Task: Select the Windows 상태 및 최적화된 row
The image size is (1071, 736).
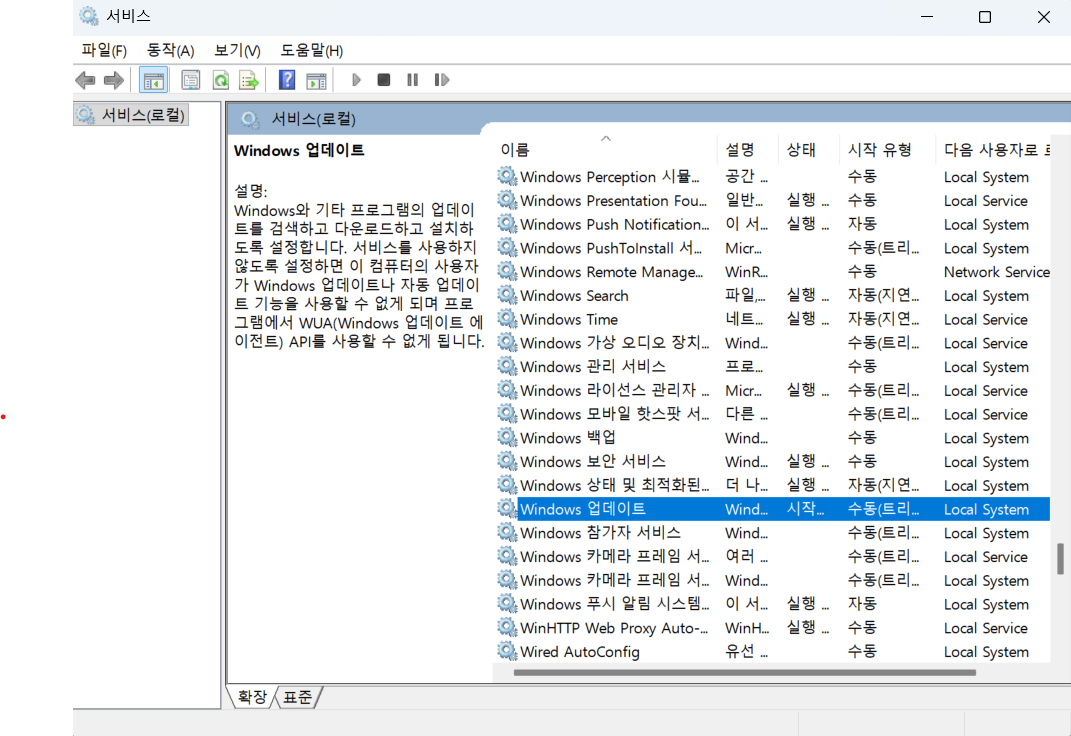Action: coord(773,485)
